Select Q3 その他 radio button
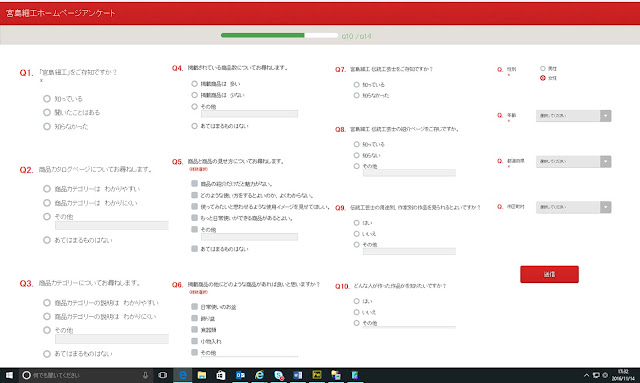The image size is (640, 383). (x=47, y=330)
